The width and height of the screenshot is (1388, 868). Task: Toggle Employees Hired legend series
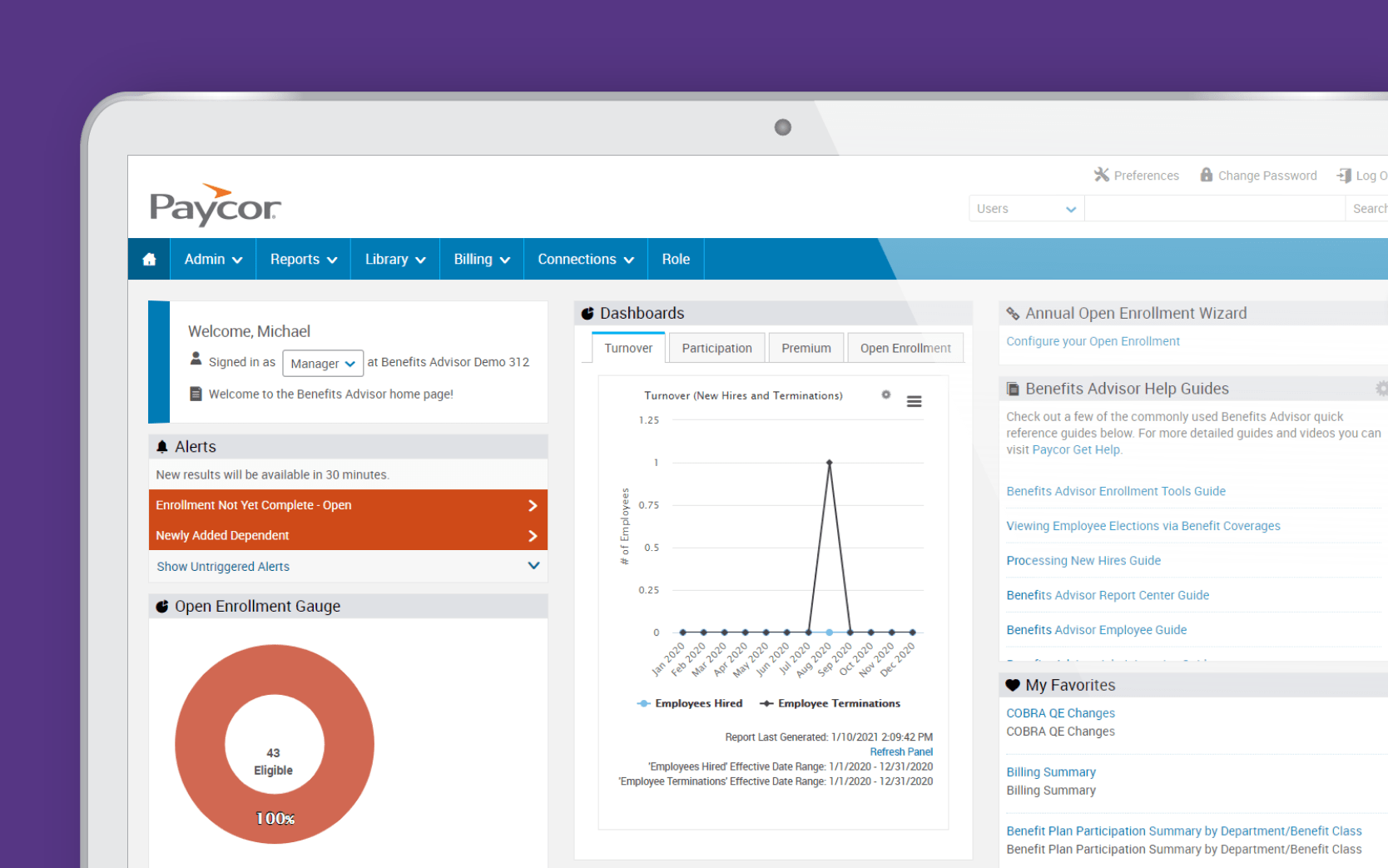[x=690, y=703]
